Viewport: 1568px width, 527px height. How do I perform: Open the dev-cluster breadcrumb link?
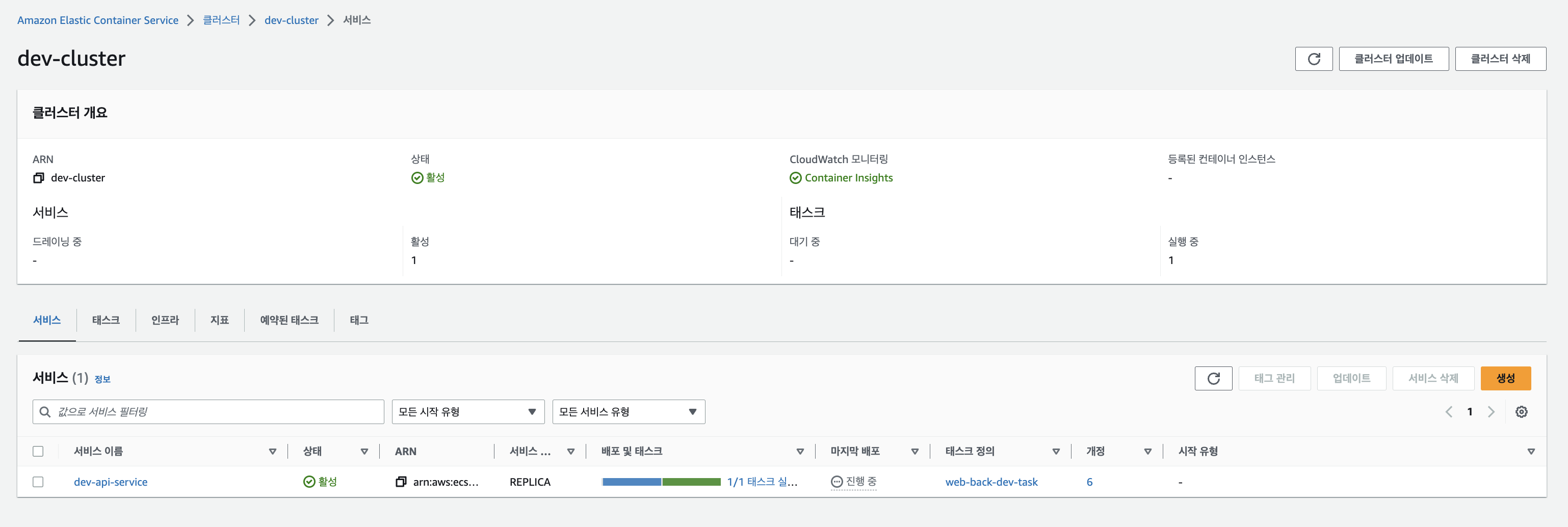tap(292, 20)
